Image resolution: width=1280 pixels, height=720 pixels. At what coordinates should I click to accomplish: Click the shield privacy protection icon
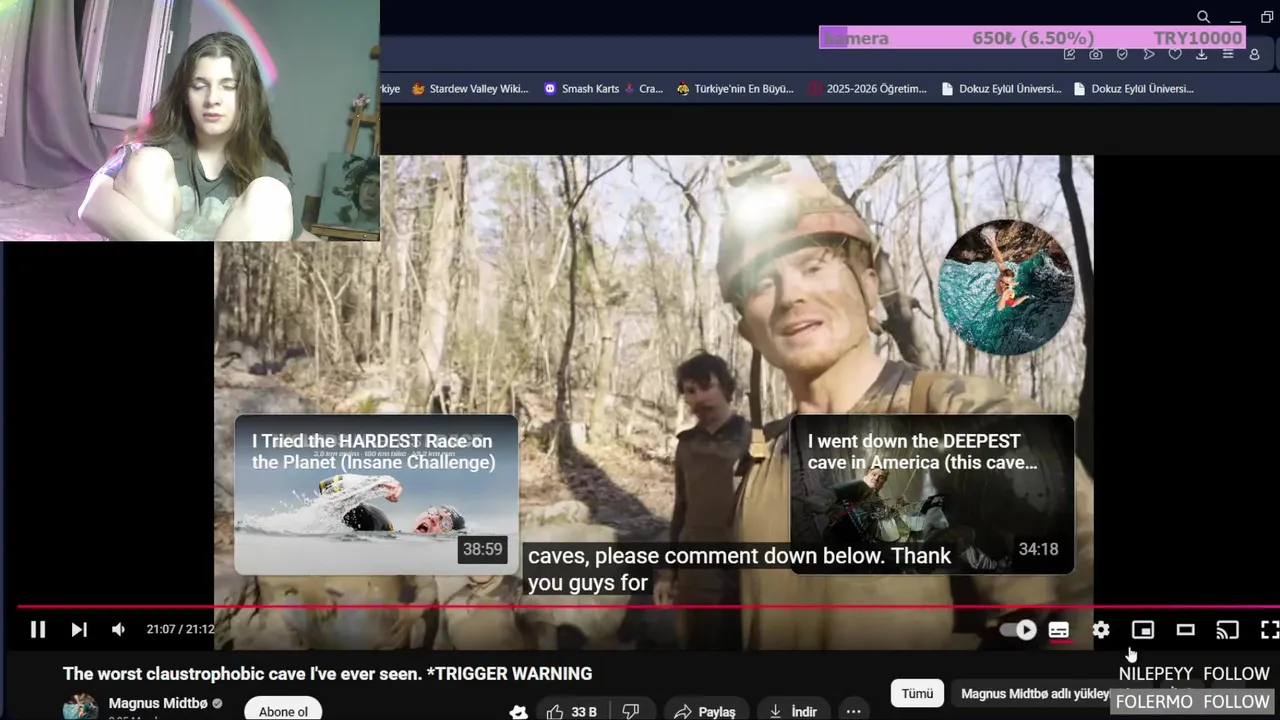coord(1122,54)
